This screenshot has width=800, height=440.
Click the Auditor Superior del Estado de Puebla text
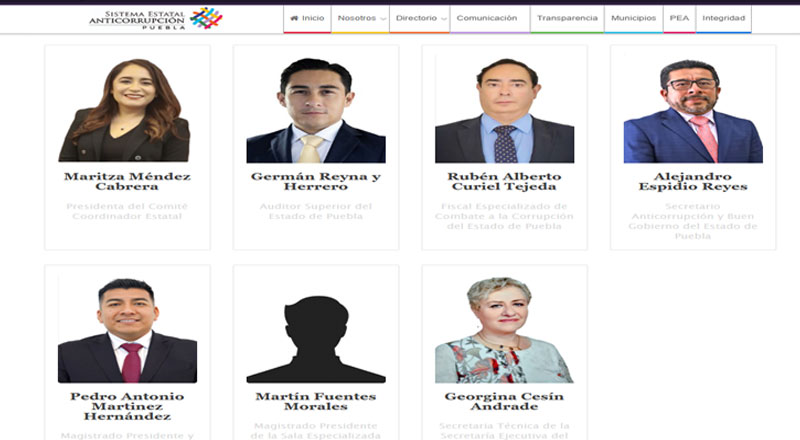316,211
